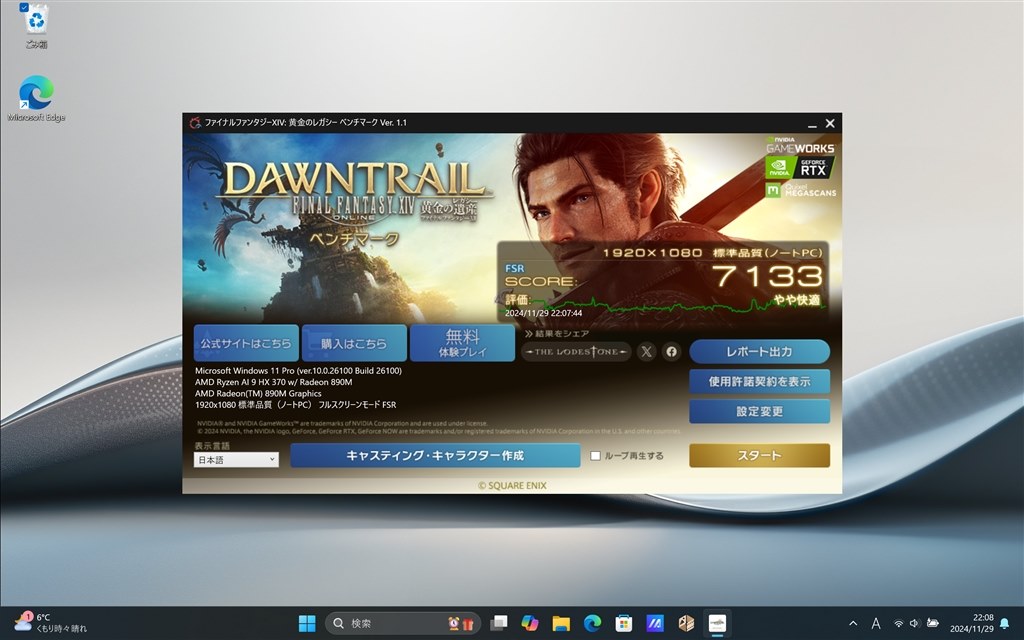The height and width of the screenshot is (640, 1024).
Task: Open Task View on the taskbar
Action: point(500,623)
